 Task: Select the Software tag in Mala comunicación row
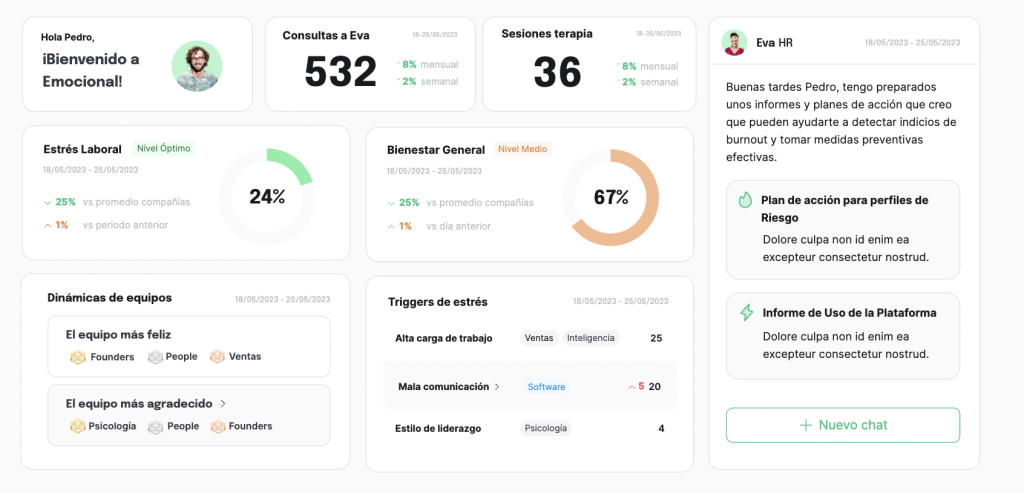pos(546,387)
